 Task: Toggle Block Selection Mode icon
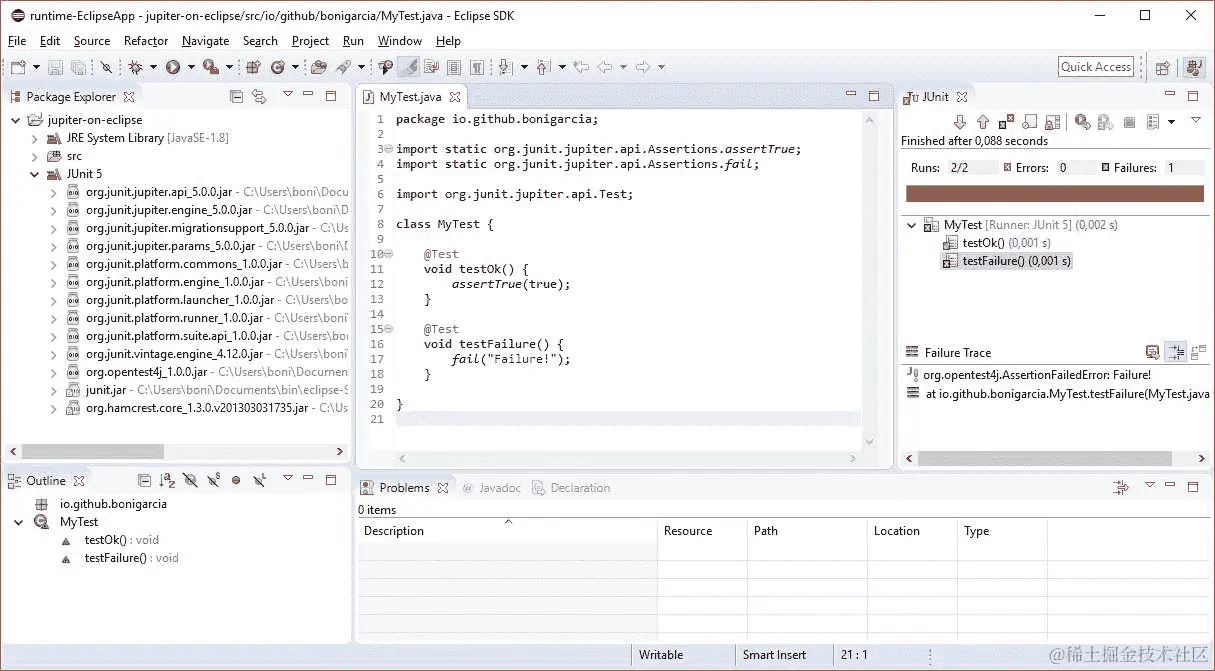click(x=455, y=67)
